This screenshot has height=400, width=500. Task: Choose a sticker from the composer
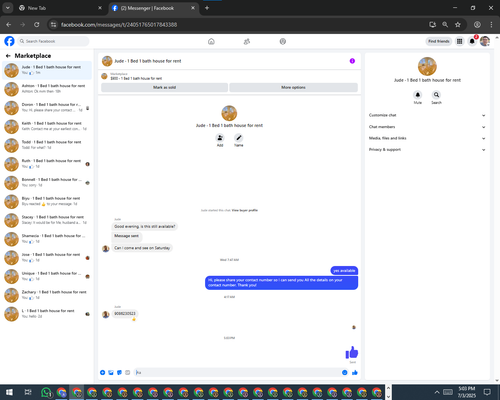[x=119, y=372]
